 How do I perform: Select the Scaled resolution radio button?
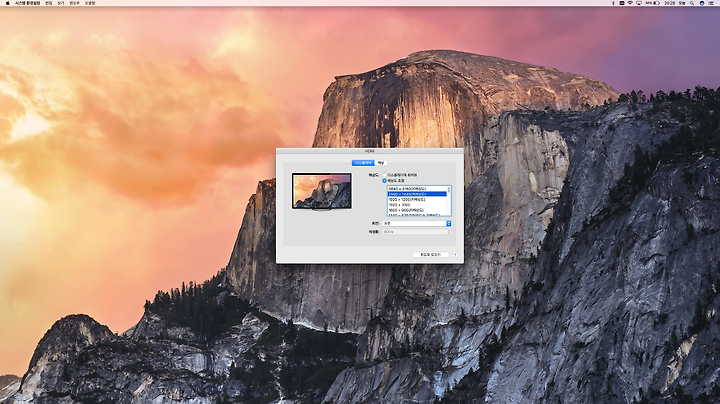click(384, 180)
